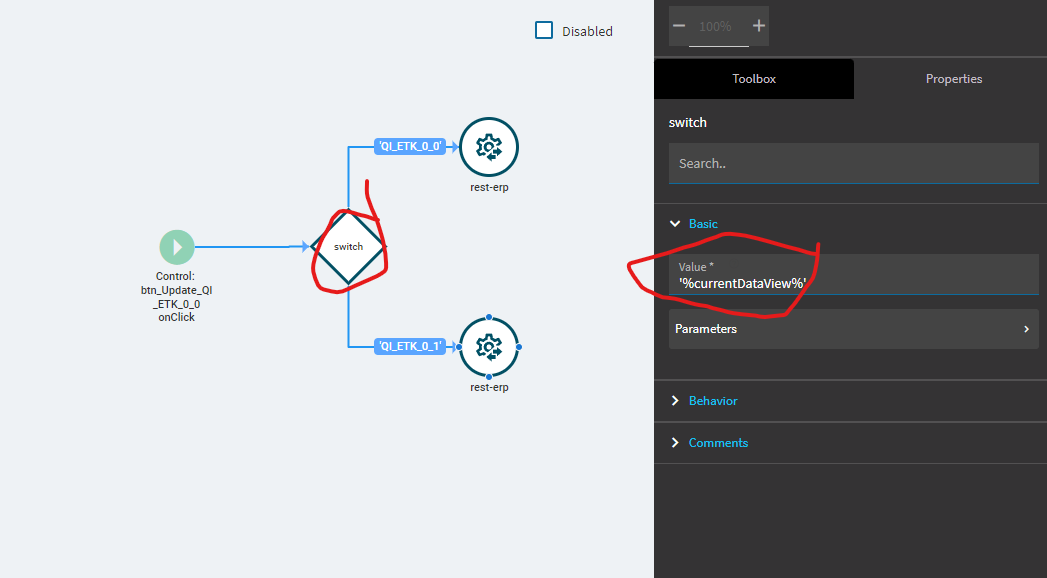1047x578 pixels.
Task: Switch to the Properties tab
Action: [954, 79]
